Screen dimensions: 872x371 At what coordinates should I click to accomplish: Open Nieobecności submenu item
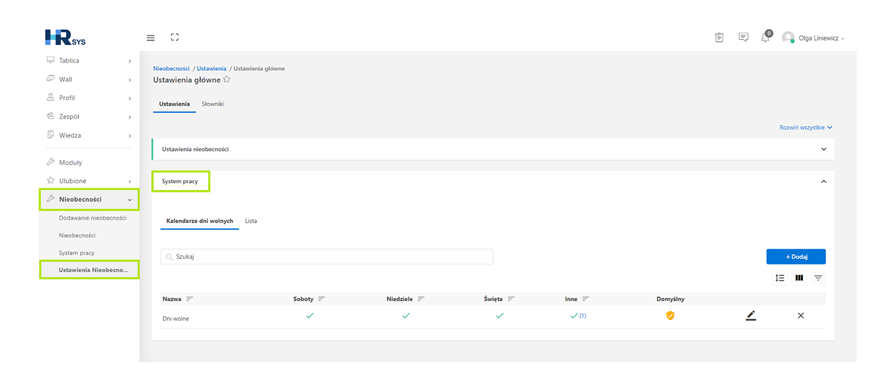[77, 235]
